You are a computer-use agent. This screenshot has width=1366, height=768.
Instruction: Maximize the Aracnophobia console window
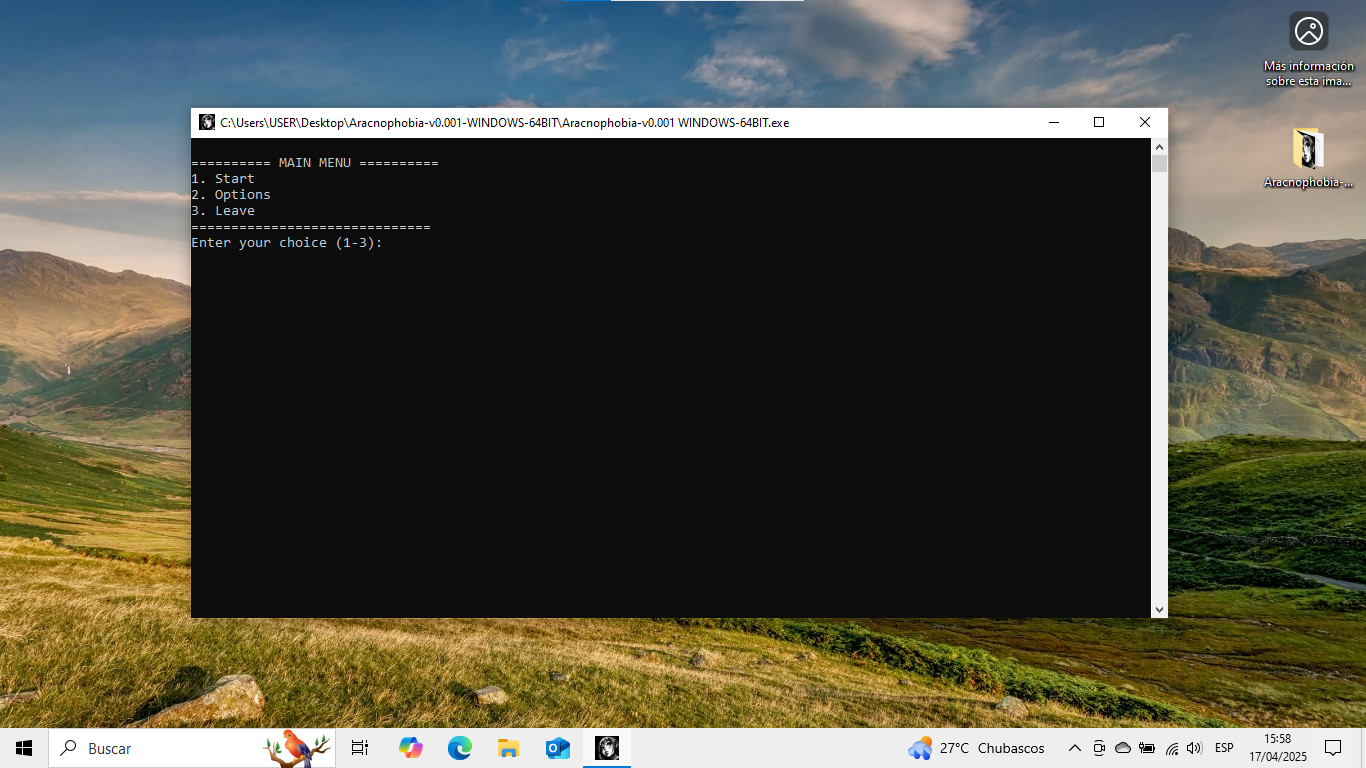pyautogui.click(x=1099, y=122)
